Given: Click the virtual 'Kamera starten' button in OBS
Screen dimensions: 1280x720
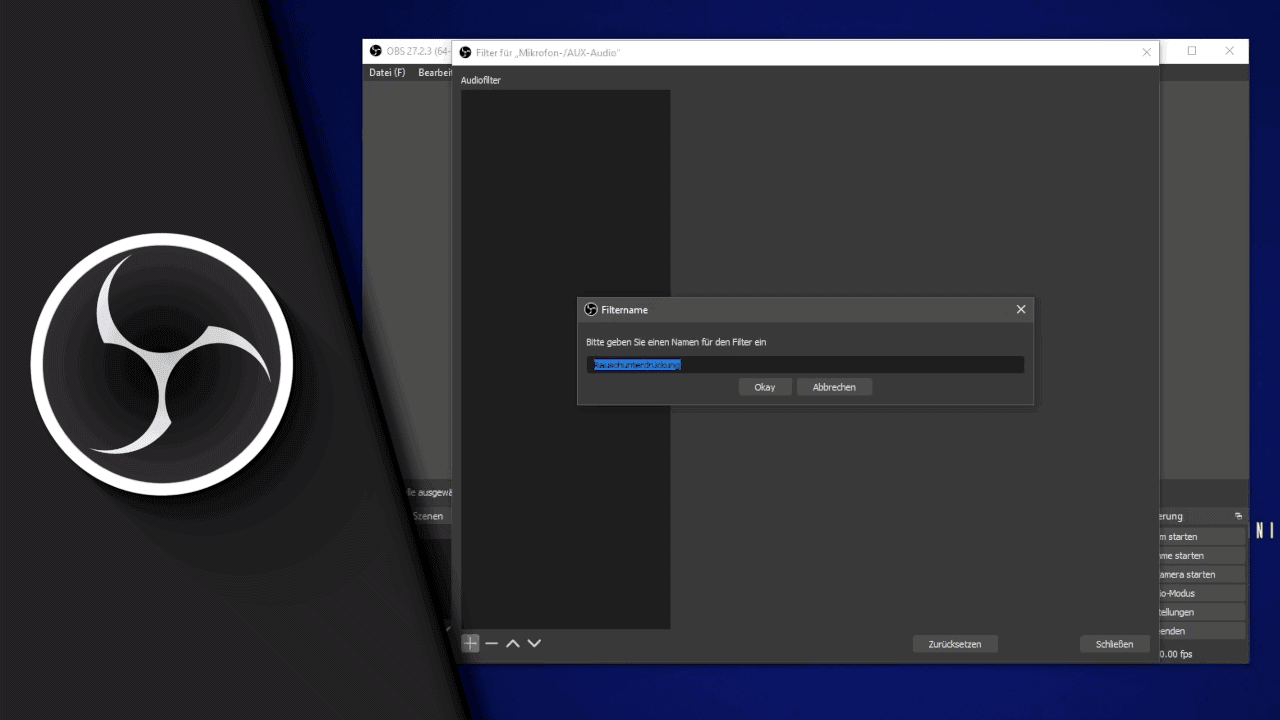Looking at the screenshot, I should click(1202, 575).
